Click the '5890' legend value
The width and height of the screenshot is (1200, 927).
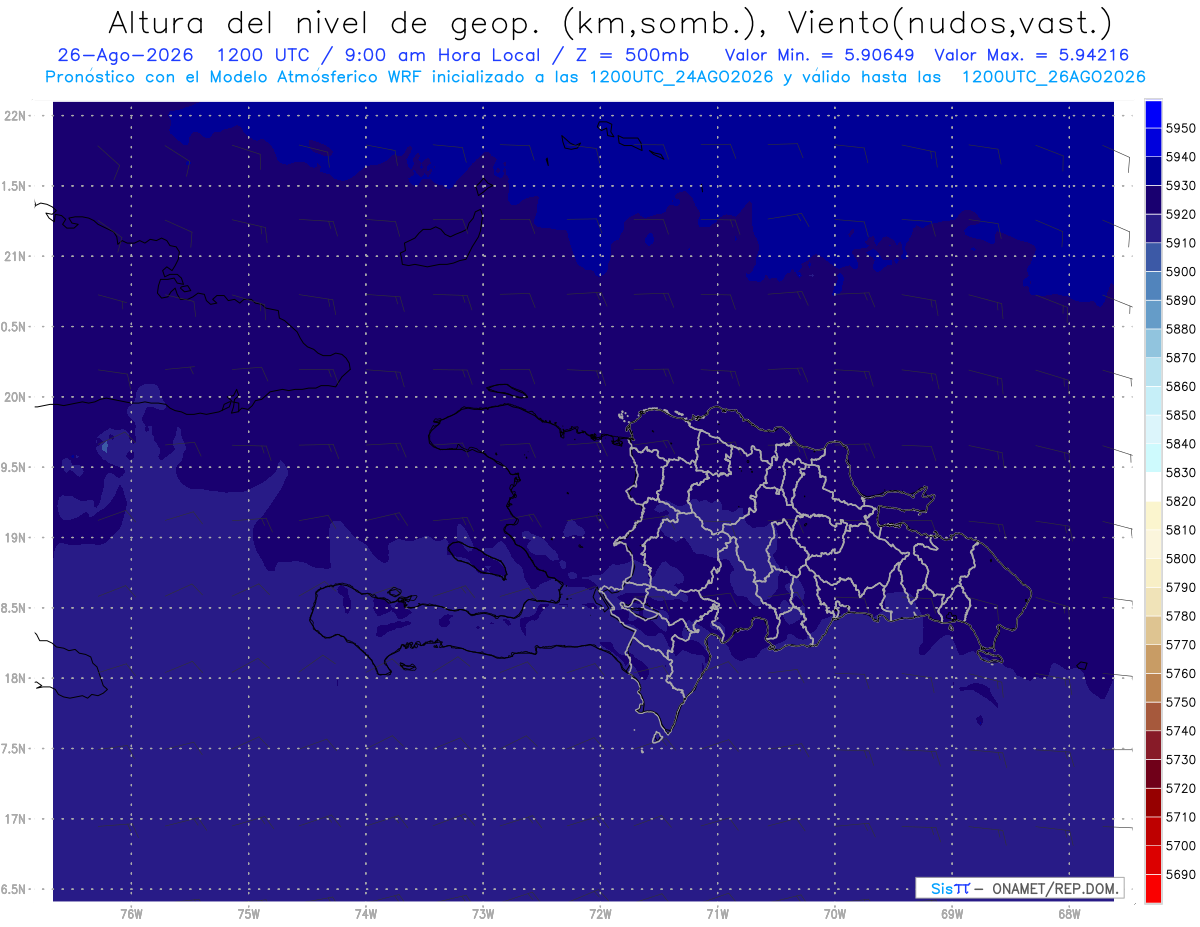coord(1181,300)
